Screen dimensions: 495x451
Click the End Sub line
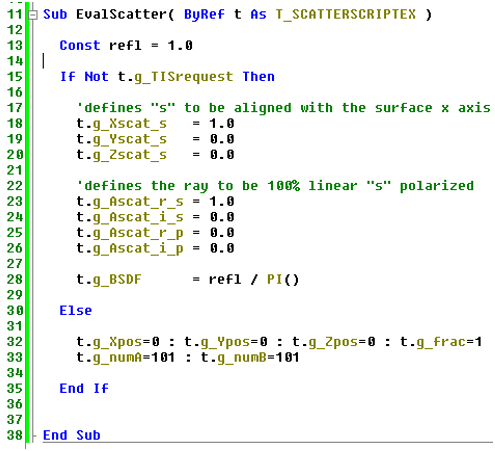point(72,435)
